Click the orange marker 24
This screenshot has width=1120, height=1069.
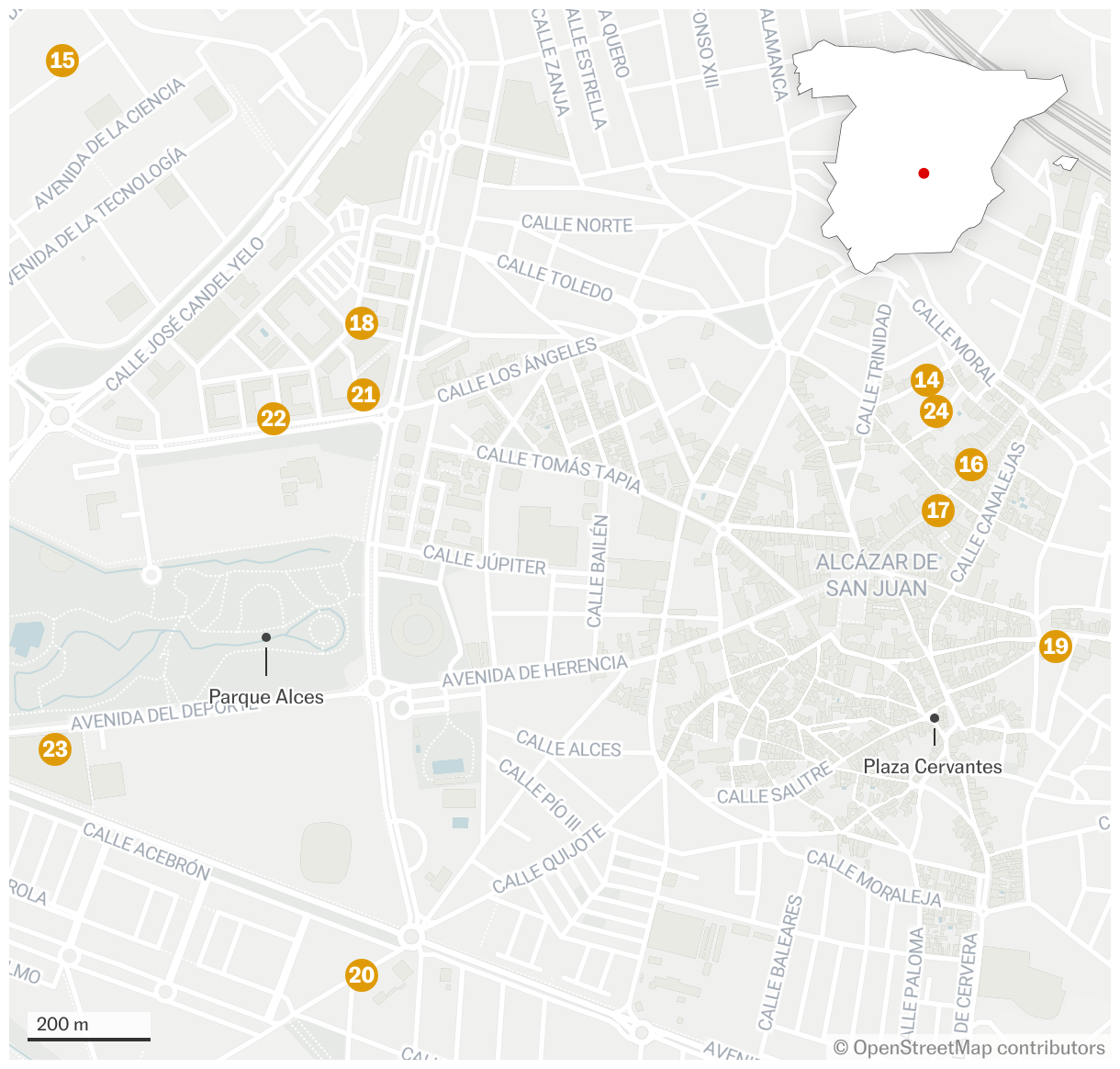(x=936, y=411)
